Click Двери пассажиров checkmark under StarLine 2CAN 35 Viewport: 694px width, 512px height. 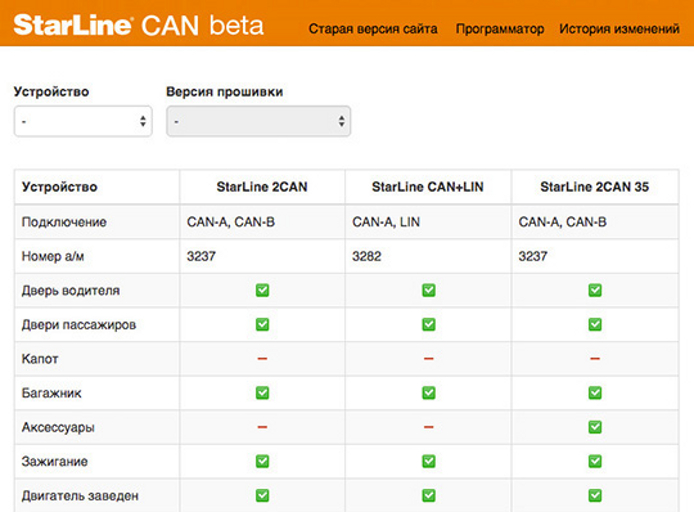click(595, 324)
